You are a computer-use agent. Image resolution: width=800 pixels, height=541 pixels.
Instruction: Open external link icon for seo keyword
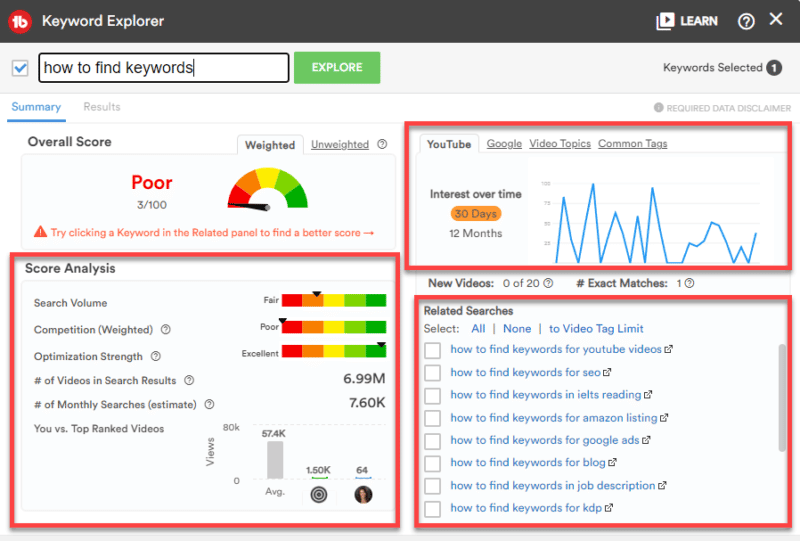tap(607, 372)
